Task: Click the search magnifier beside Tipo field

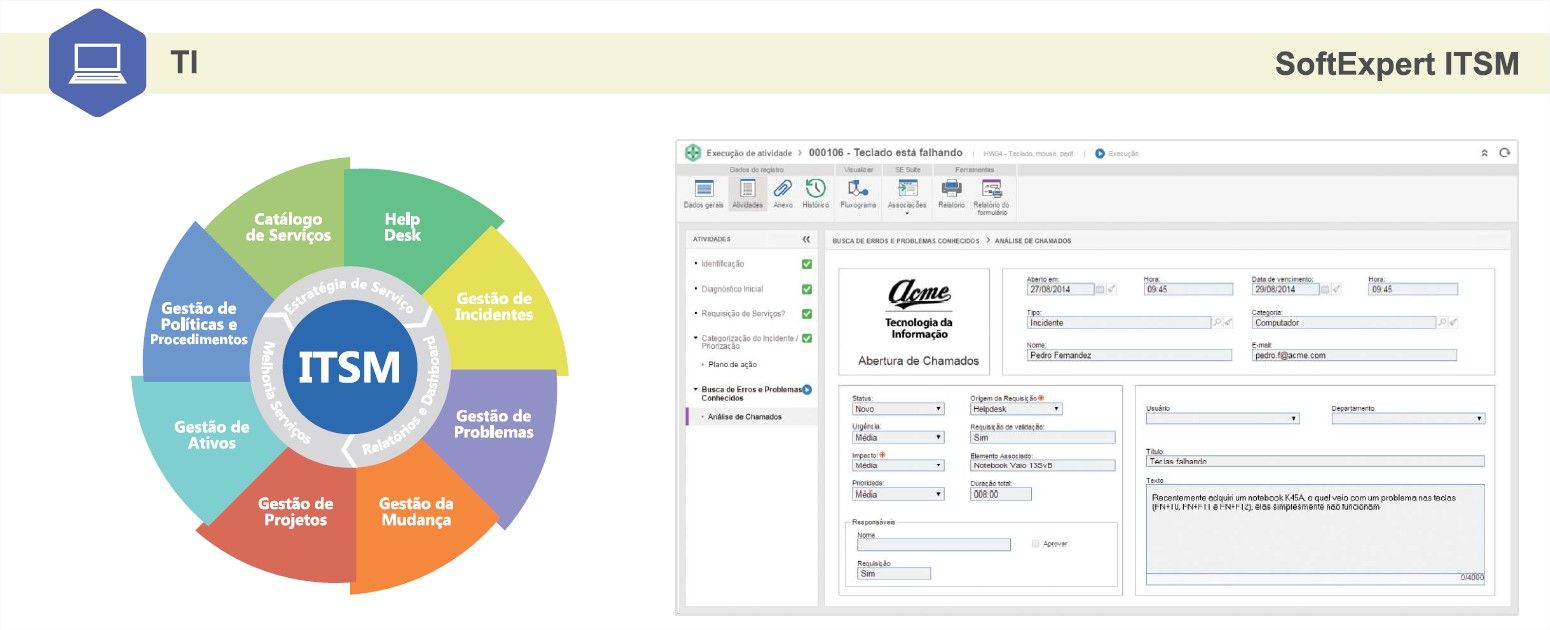Action: 1216,323
